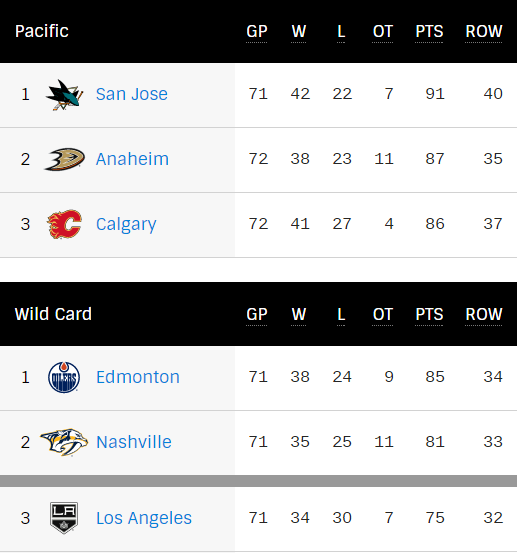
Task: Click the Los Angeles Kings logo
Action: click(x=64, y=518)
